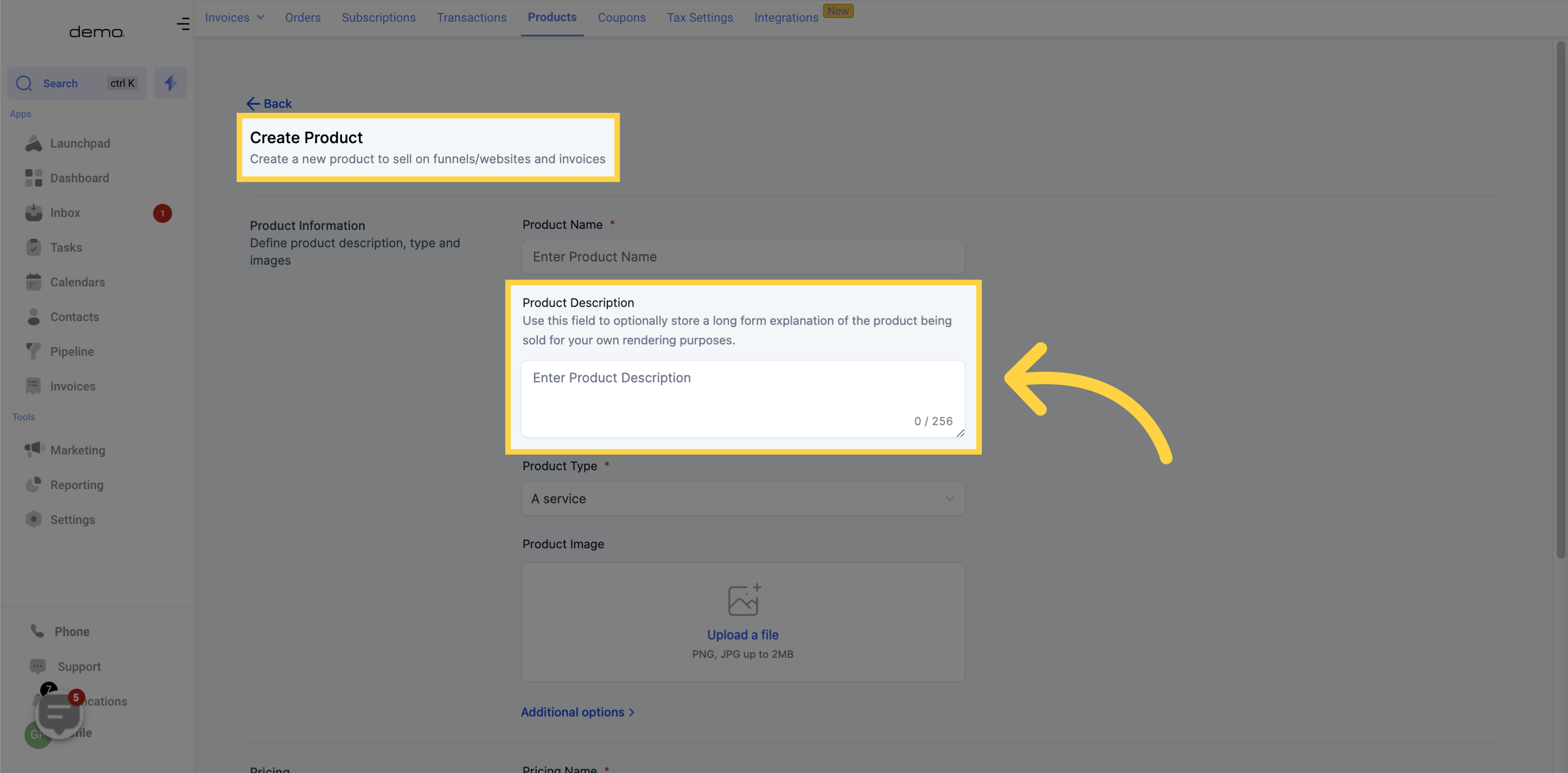Click the Contacts person icon
This screenshot has height=773, width=1568.
click(x=34, y=317)
